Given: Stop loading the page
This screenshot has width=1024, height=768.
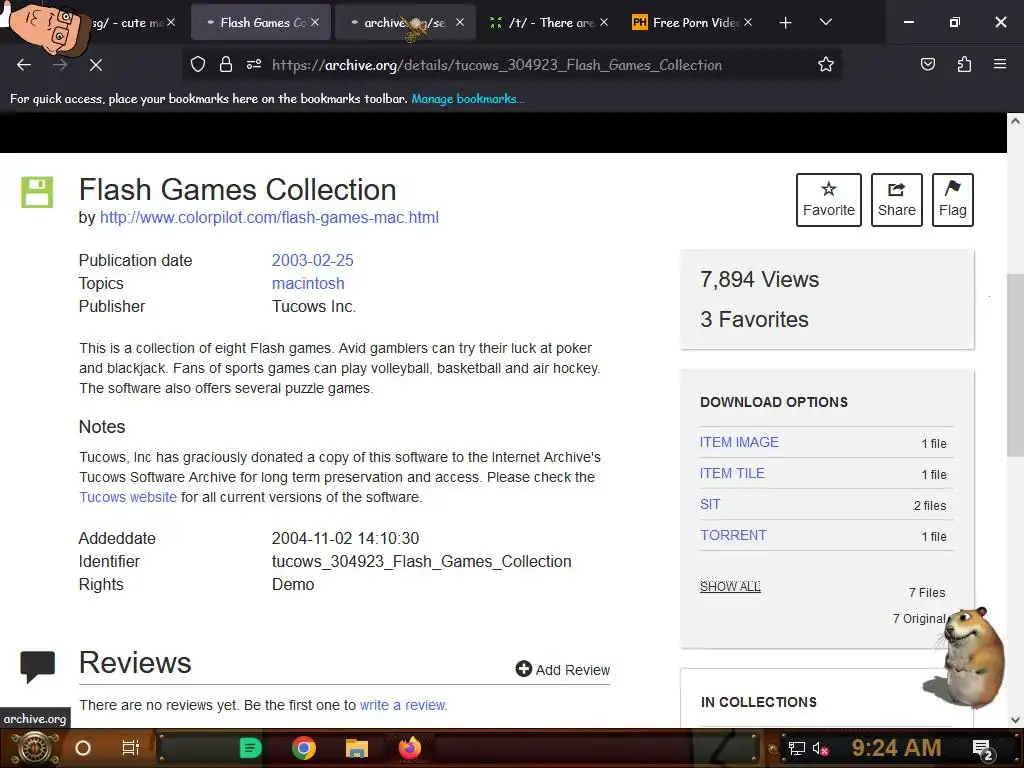Looking at the screenshot, I should point(96,65).
